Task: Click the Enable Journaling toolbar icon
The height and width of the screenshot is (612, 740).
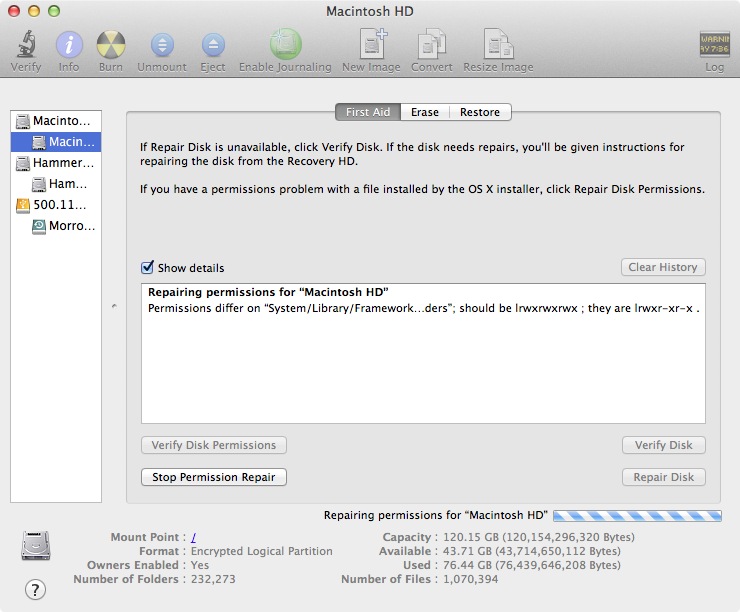Action: tap(285, 44)
